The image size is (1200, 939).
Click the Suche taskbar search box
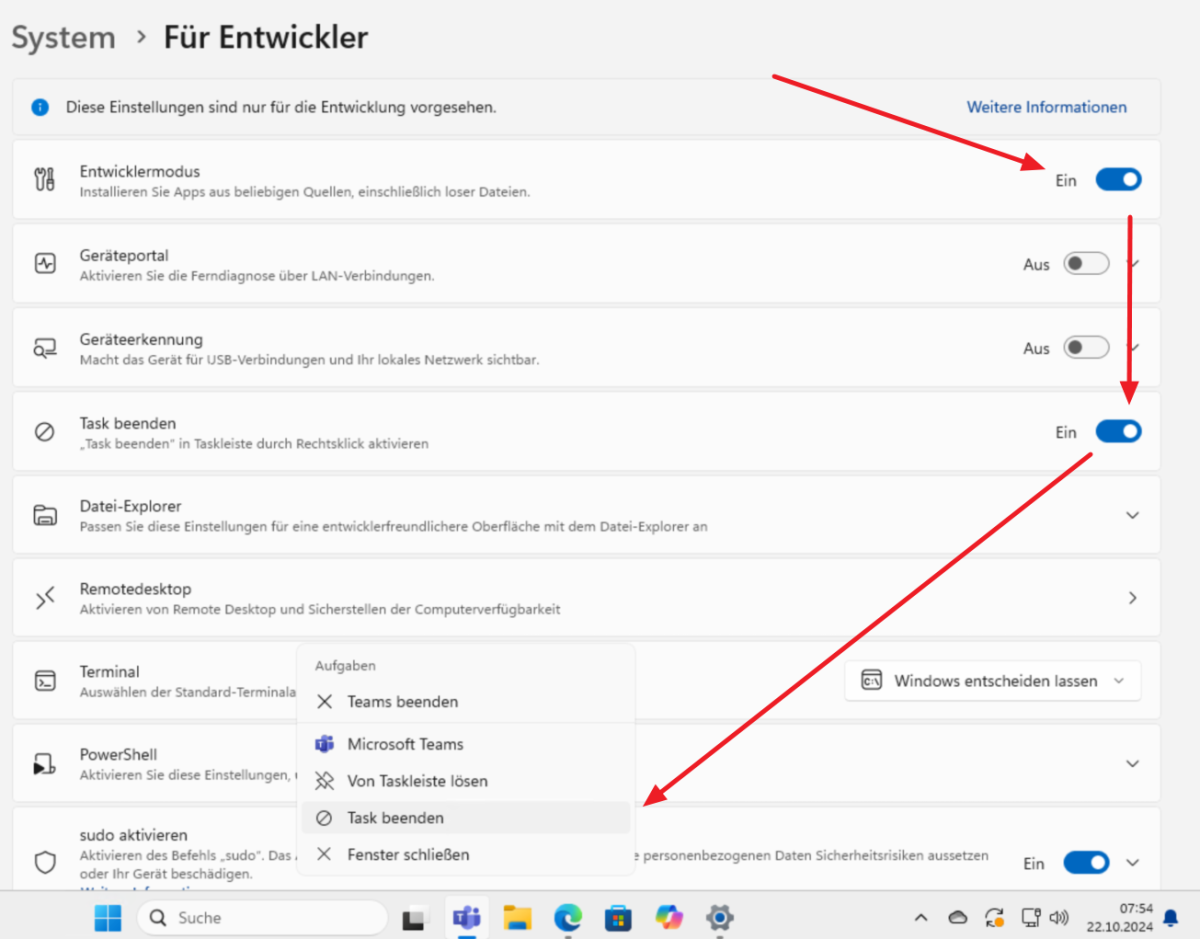(262, 917)
